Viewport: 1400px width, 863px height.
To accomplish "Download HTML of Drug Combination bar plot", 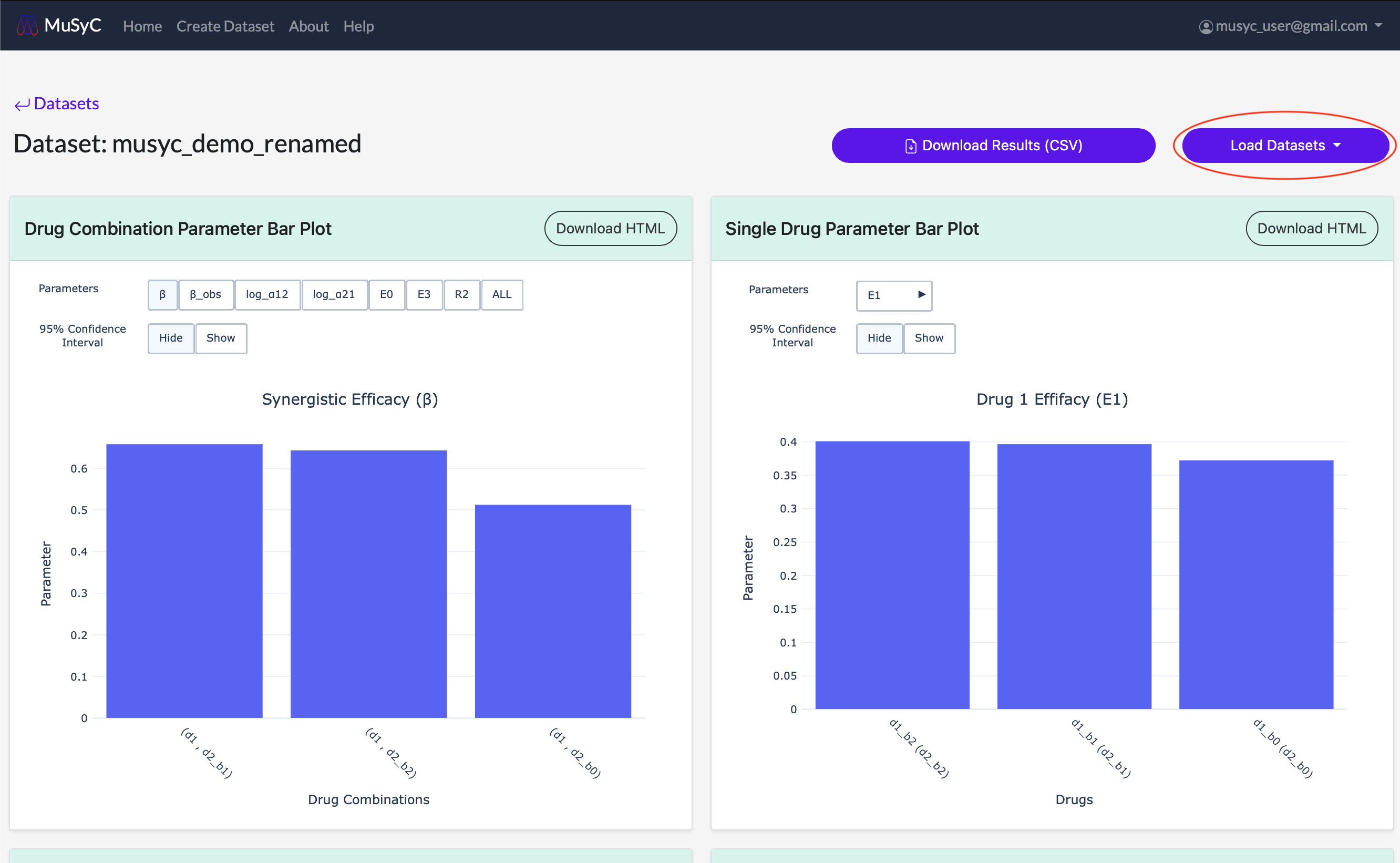I will point(610,228).
